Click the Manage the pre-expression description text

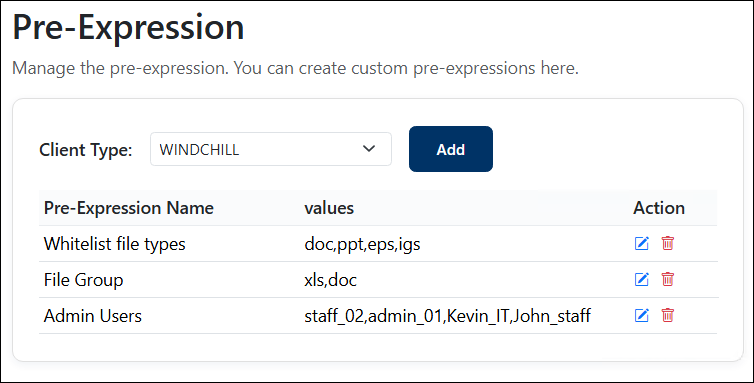[x=295, y=68]
